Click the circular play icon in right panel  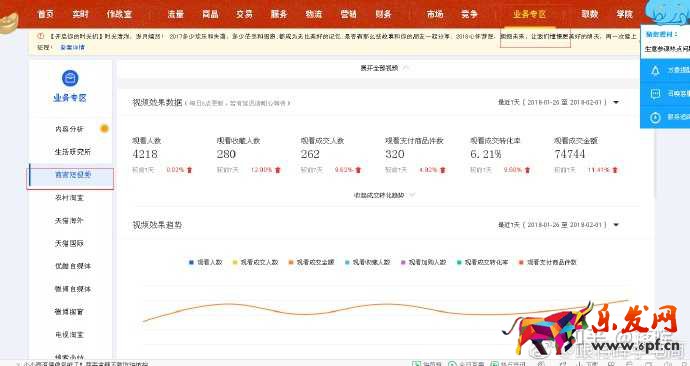[x=655, y=117]
